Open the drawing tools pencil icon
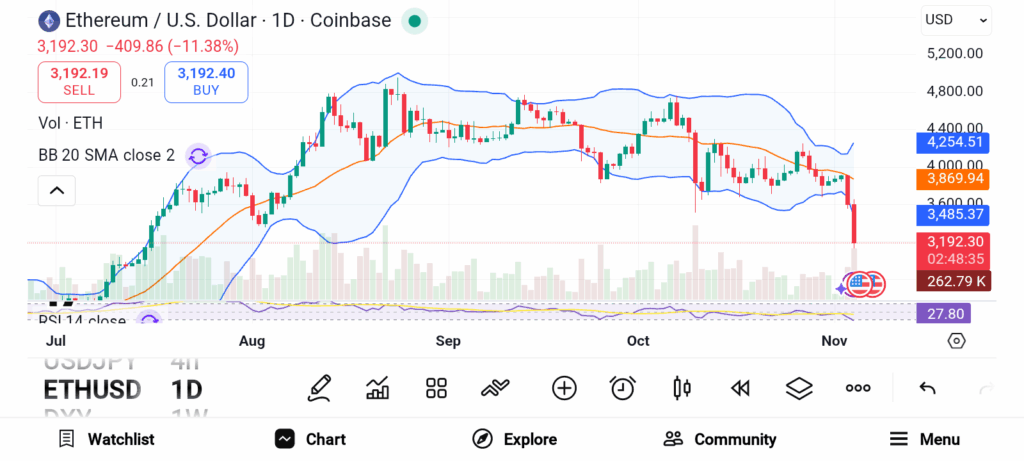The height and width of the screenshot is (461, 1024). pyautogui.click(x=319, y=388)
